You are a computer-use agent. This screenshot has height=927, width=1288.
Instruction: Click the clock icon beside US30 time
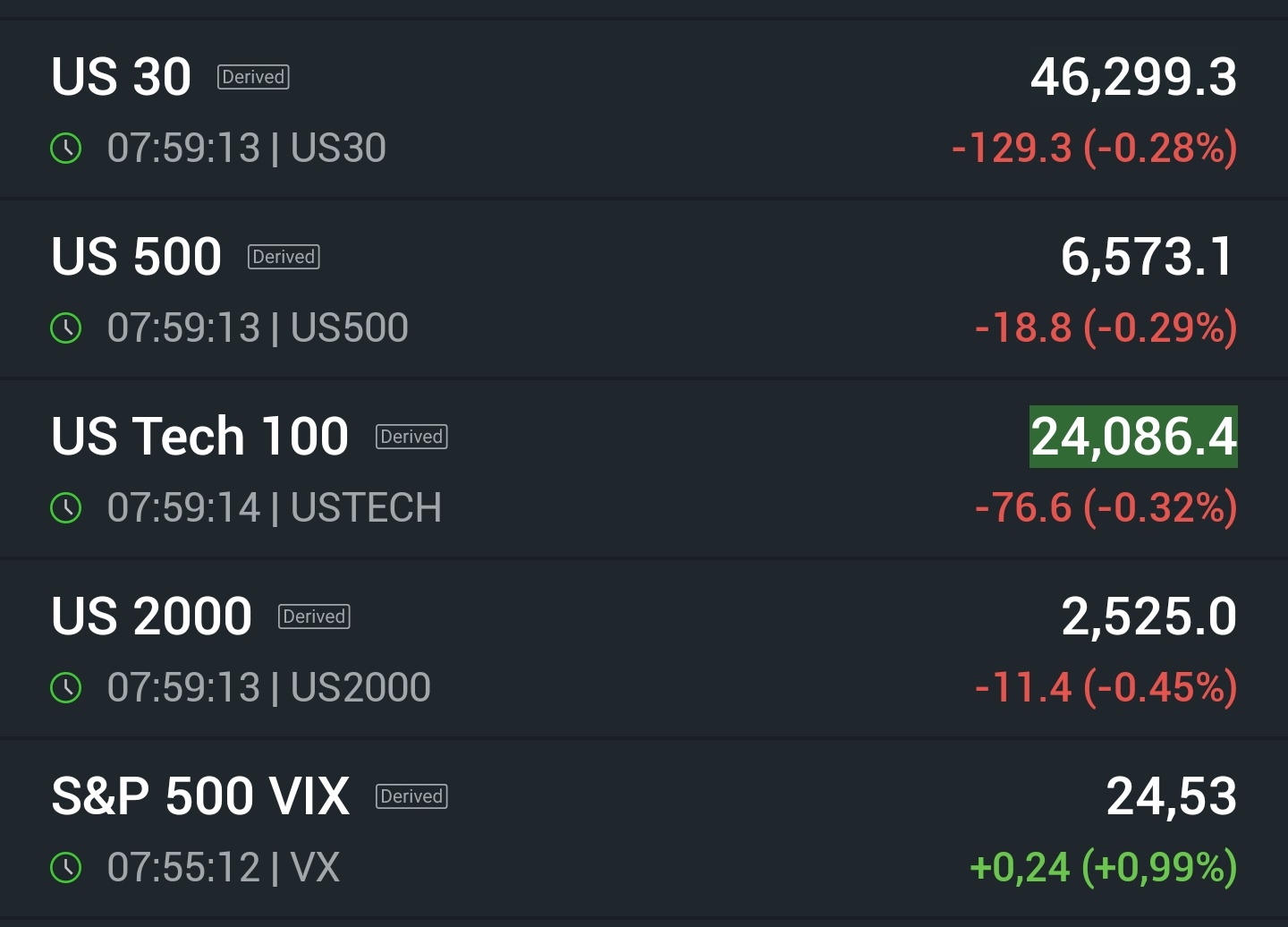(x=66, y=148)
